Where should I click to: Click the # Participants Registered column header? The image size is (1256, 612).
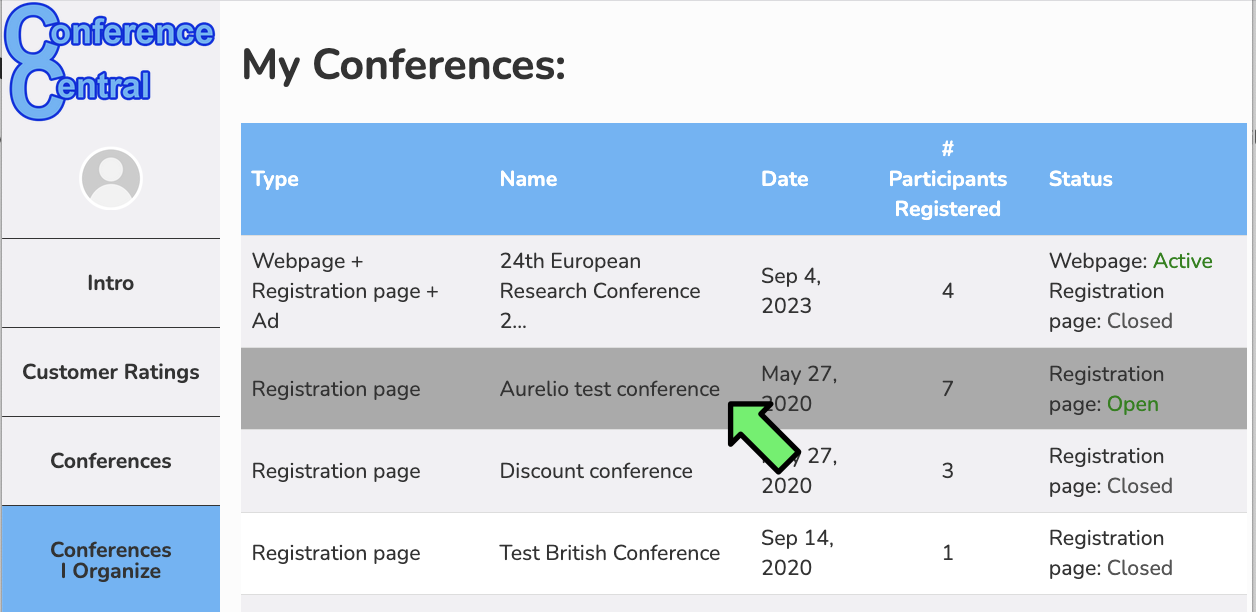(947, 179)
